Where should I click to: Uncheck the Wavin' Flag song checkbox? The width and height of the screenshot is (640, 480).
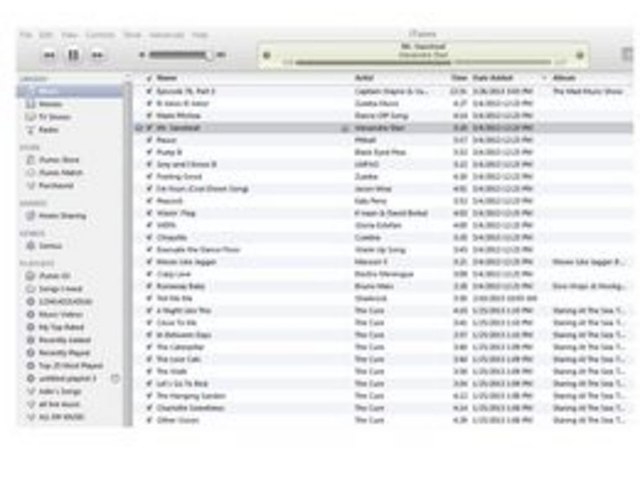click(x=149, y=213)
